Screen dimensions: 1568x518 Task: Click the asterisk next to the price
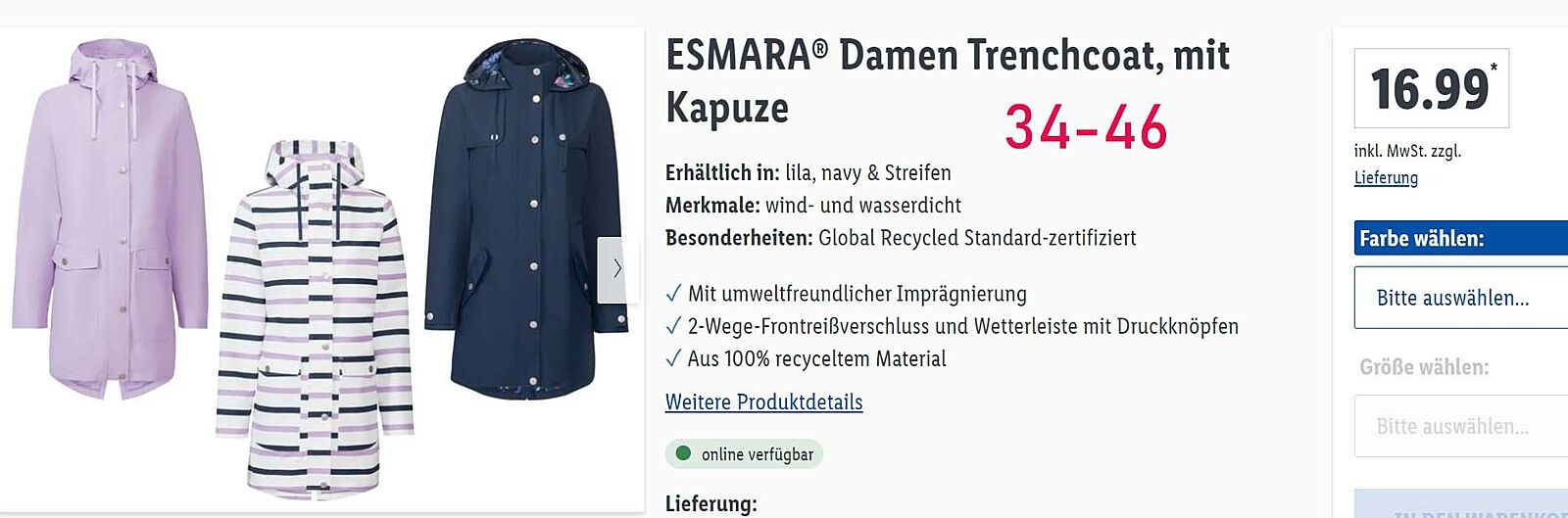(1494, 68)
